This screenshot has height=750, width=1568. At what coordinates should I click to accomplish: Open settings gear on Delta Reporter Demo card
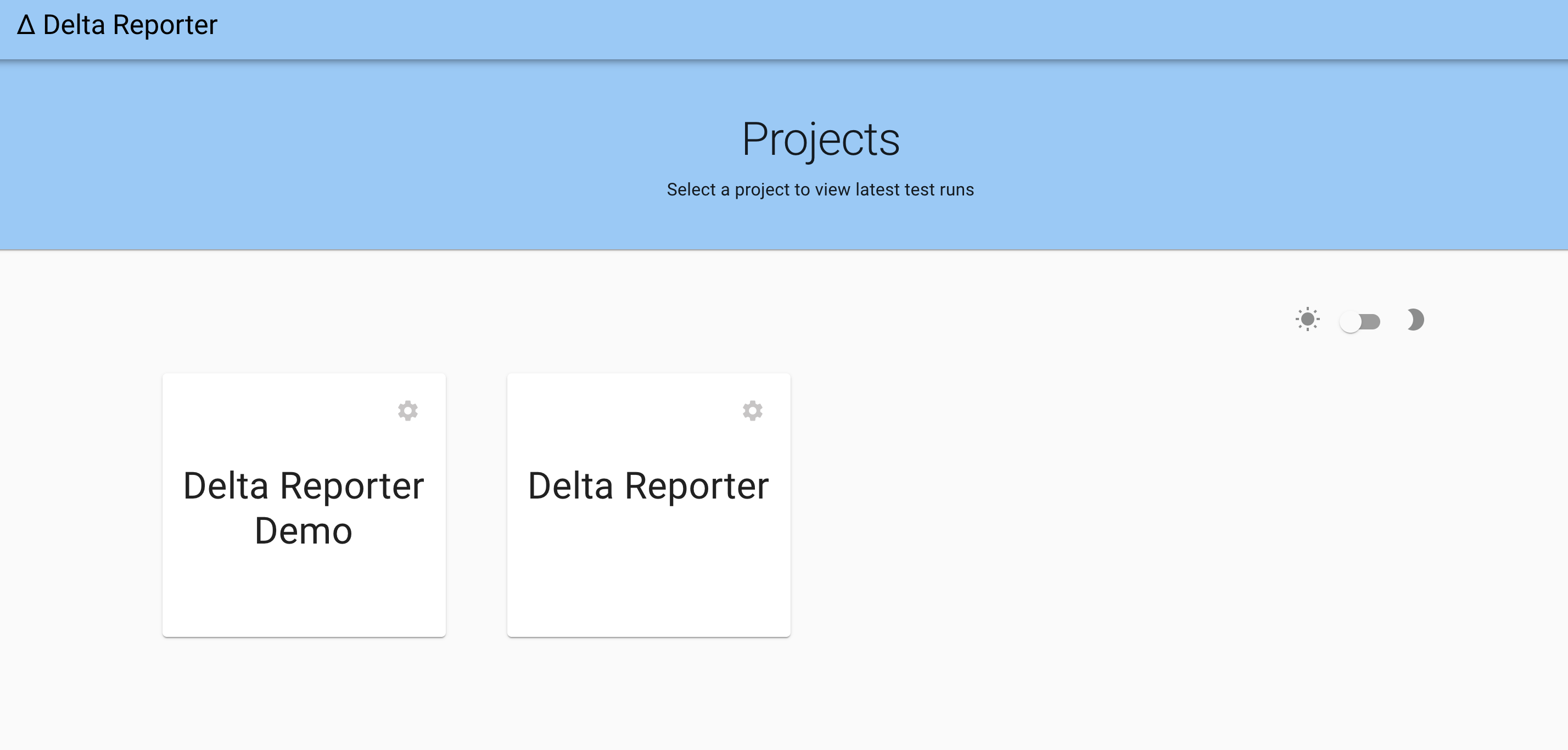(x=408, y=410)
